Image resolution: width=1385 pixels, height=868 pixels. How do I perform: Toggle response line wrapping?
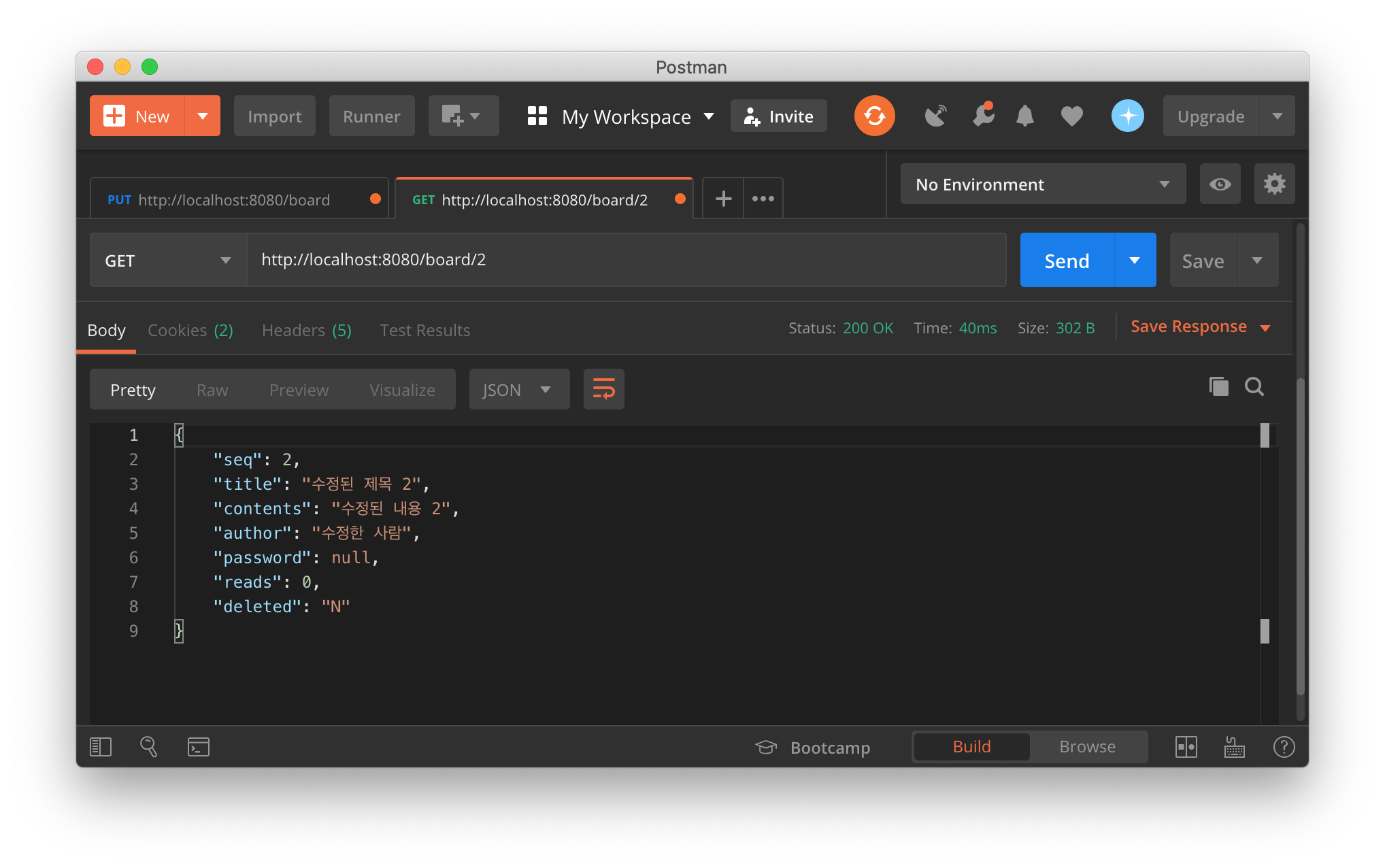[x=603, y=389]
